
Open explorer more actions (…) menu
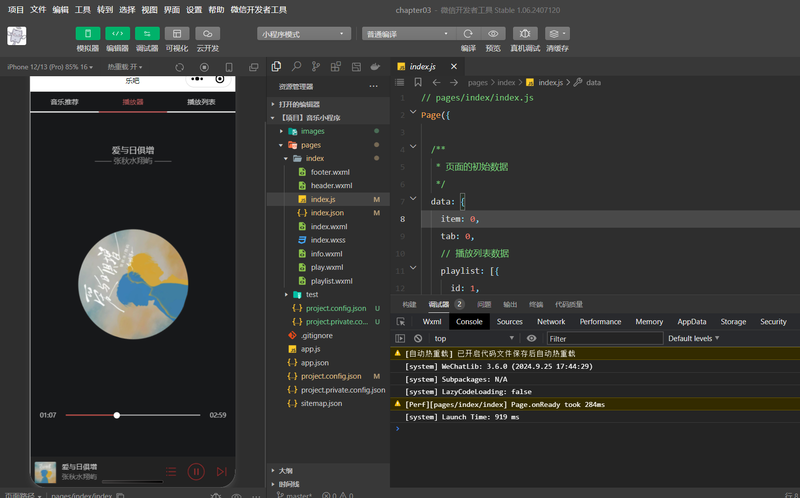click(x=373, y=86)
